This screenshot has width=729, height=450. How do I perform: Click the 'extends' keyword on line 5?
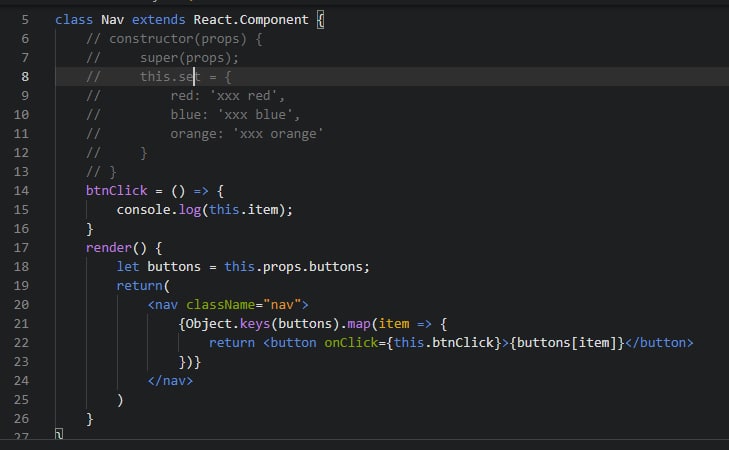pyautogui.click(x=159, y=20)
